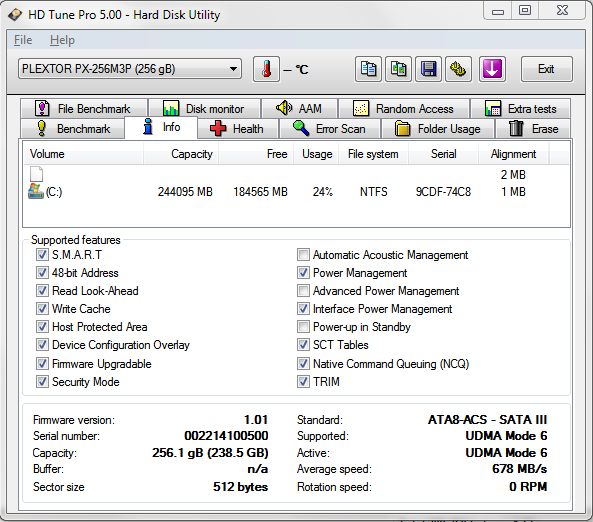This screenshot has width=593, height=522.
Task: Sort by the Capacity column header
Action: coord(180,154)
